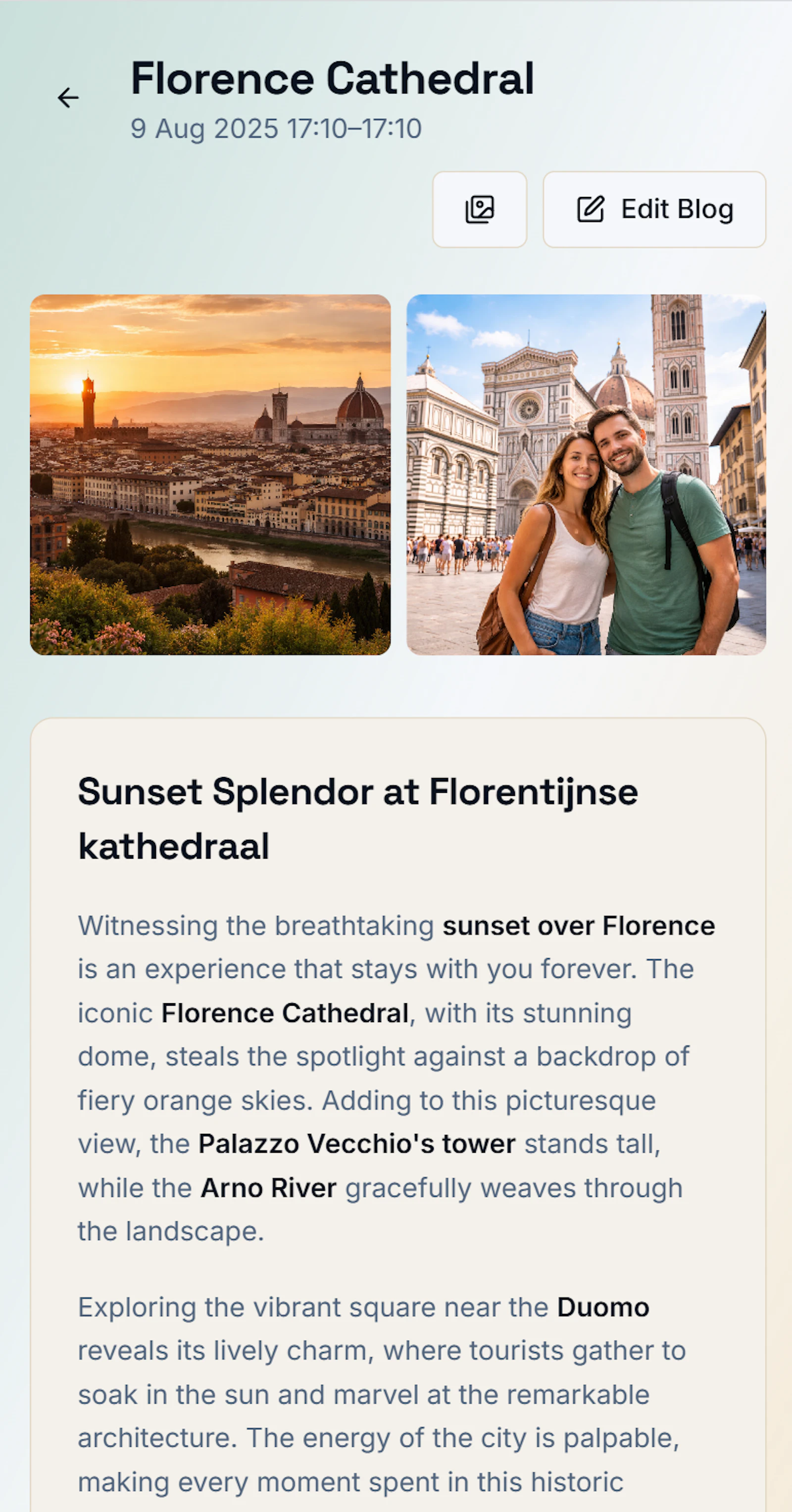Select the bolded word Duomo
The image size is (792, 1512).
pyautogui.click(x=602, y=1307)
